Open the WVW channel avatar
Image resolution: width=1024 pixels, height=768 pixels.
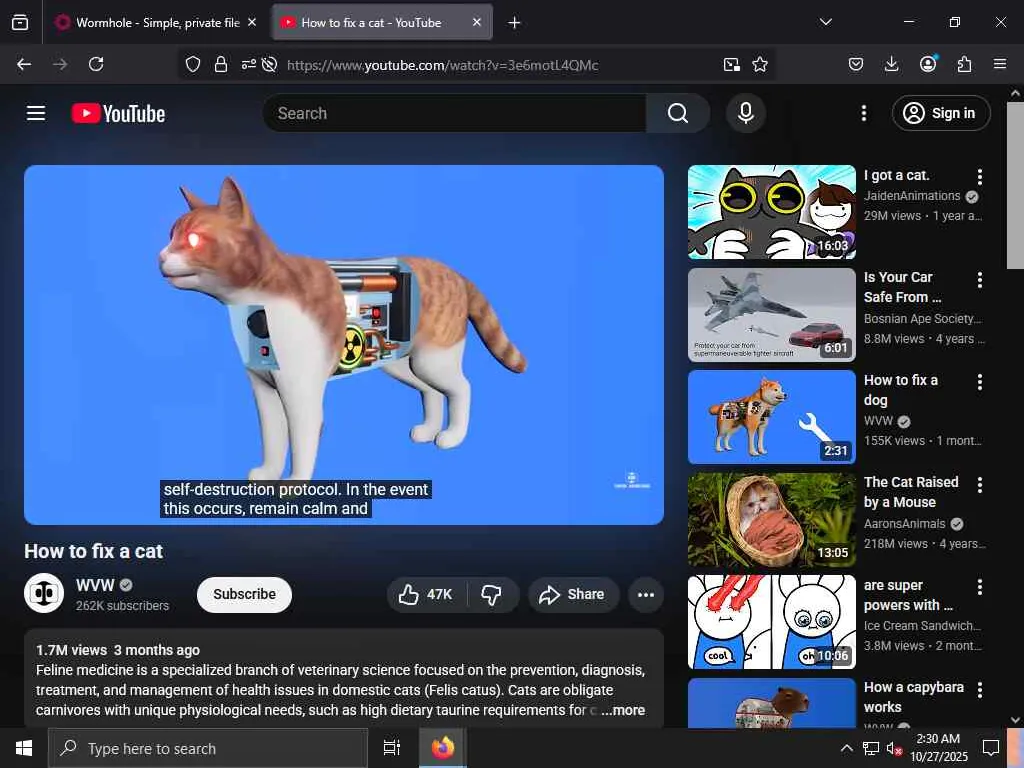tap(44, 593)
